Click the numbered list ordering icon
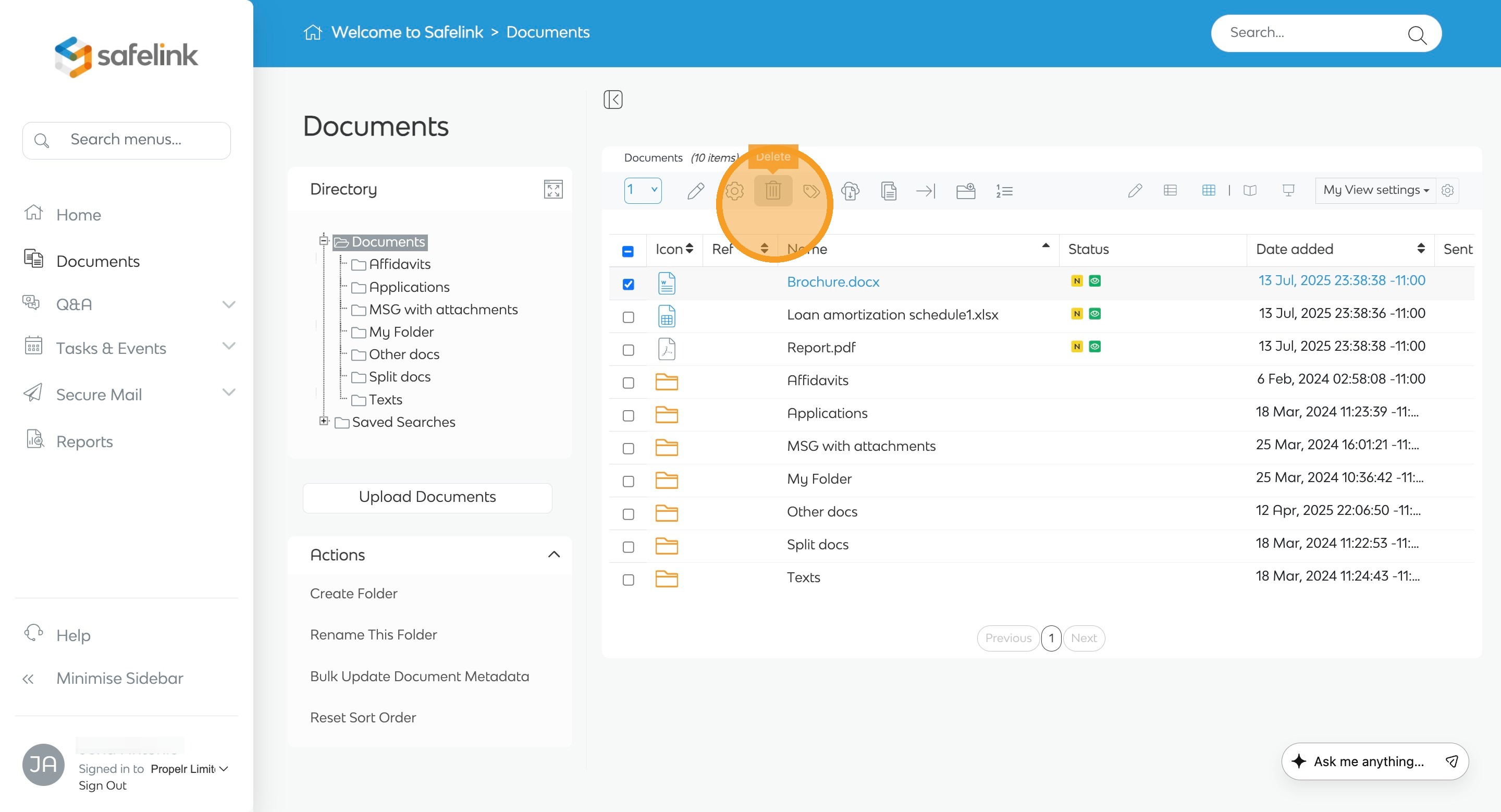The height and width of the screenshot is (812, 1501). (1004, 190)
